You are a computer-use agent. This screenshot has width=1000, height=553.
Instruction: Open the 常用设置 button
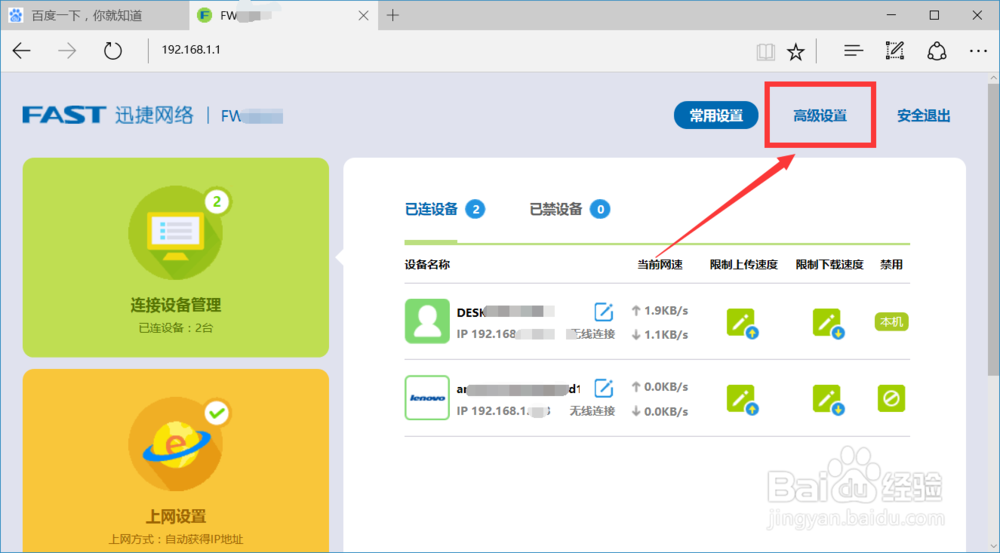pos(716,115)
